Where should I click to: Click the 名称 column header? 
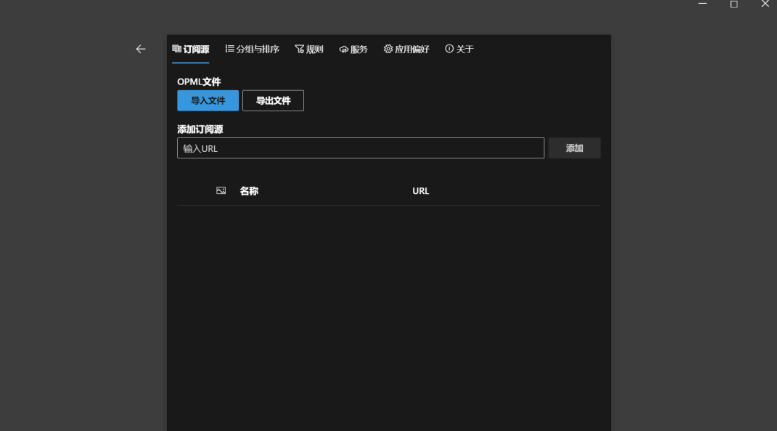pyautogui.click(x=249, y=191)
